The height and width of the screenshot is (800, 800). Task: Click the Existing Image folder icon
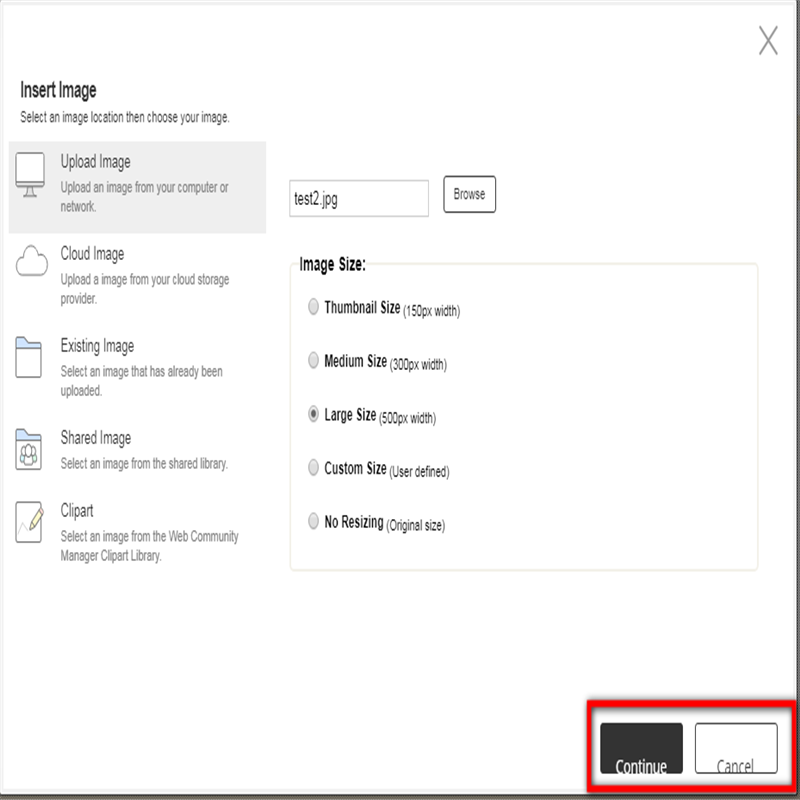tap(30, 356)
